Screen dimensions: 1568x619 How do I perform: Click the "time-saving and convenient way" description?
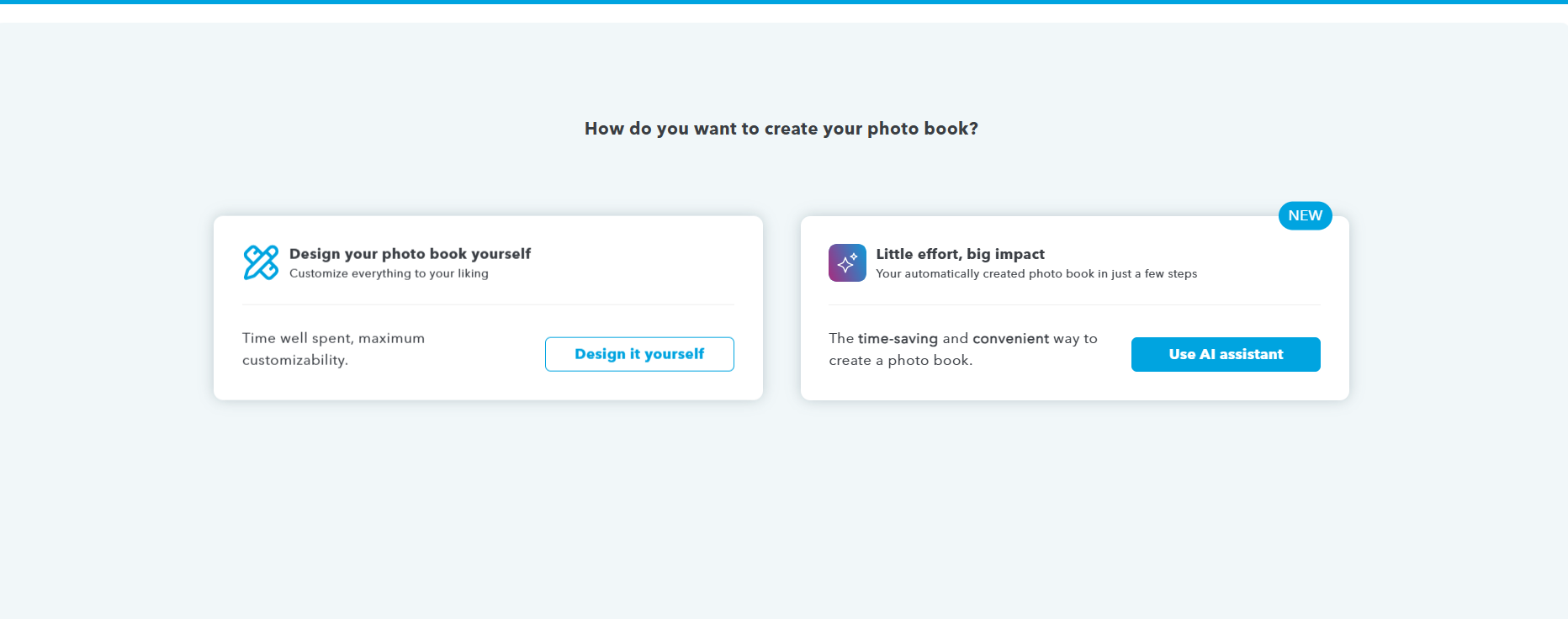962,339
